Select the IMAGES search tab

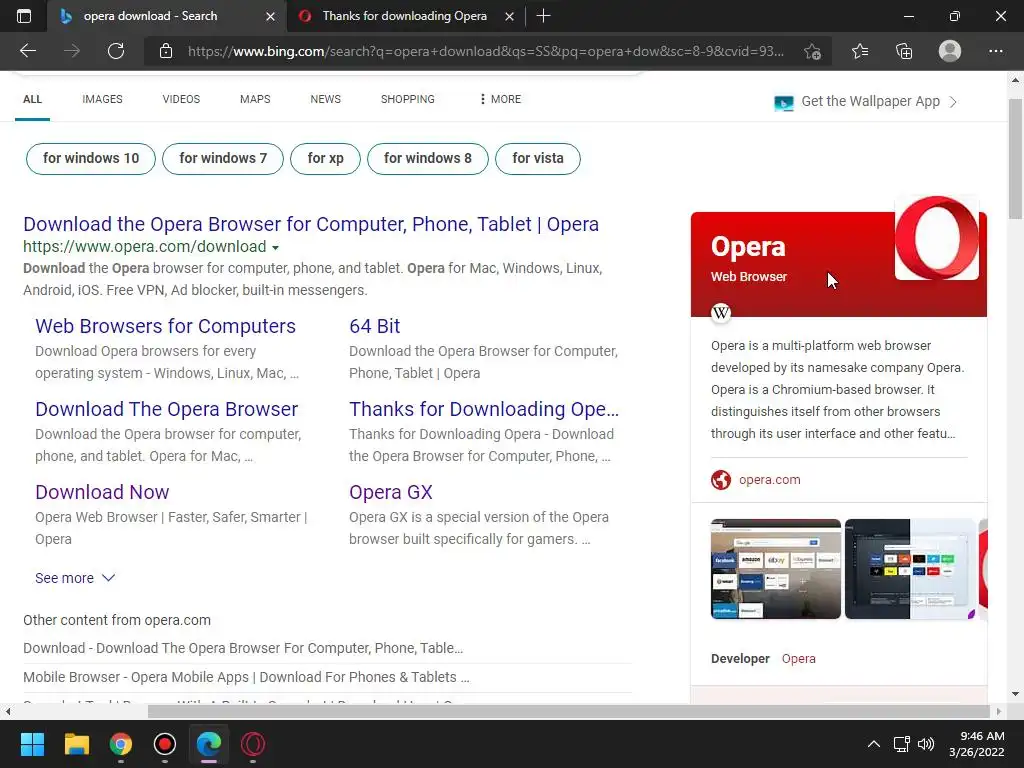103,99
